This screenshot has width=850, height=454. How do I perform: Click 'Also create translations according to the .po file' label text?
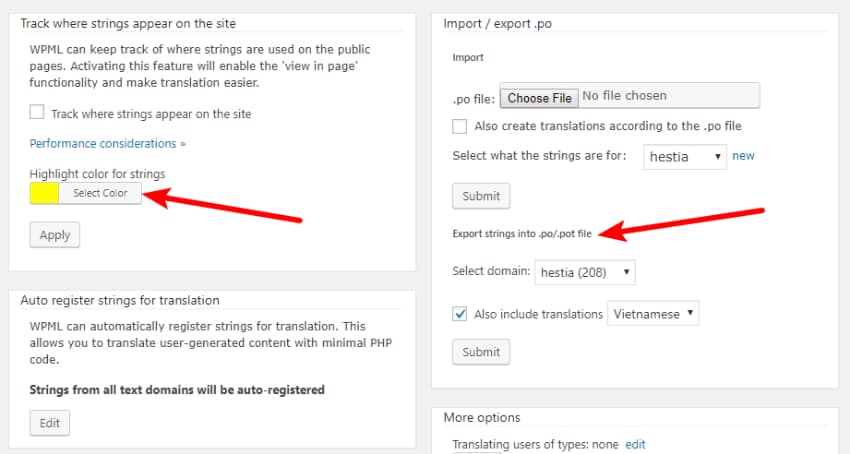click(607, 126)
